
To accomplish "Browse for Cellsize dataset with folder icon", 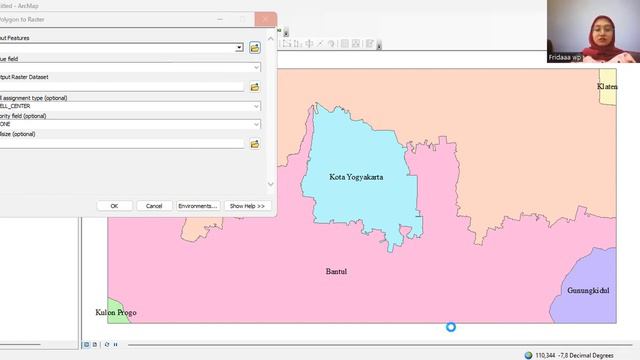I will point(255,144).
